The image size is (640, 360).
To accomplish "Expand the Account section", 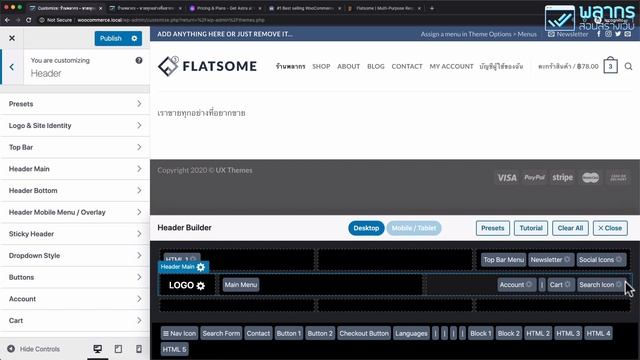I will 75,299.
